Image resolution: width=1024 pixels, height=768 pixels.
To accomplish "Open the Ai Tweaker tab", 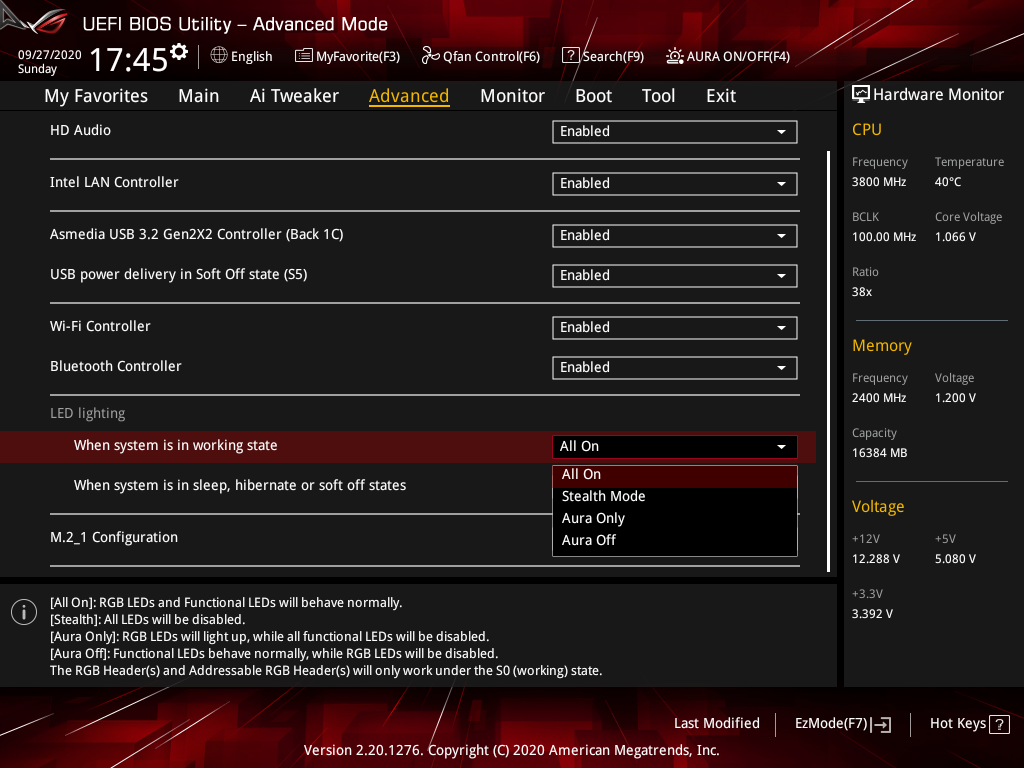I will click(x=294, y=96).
